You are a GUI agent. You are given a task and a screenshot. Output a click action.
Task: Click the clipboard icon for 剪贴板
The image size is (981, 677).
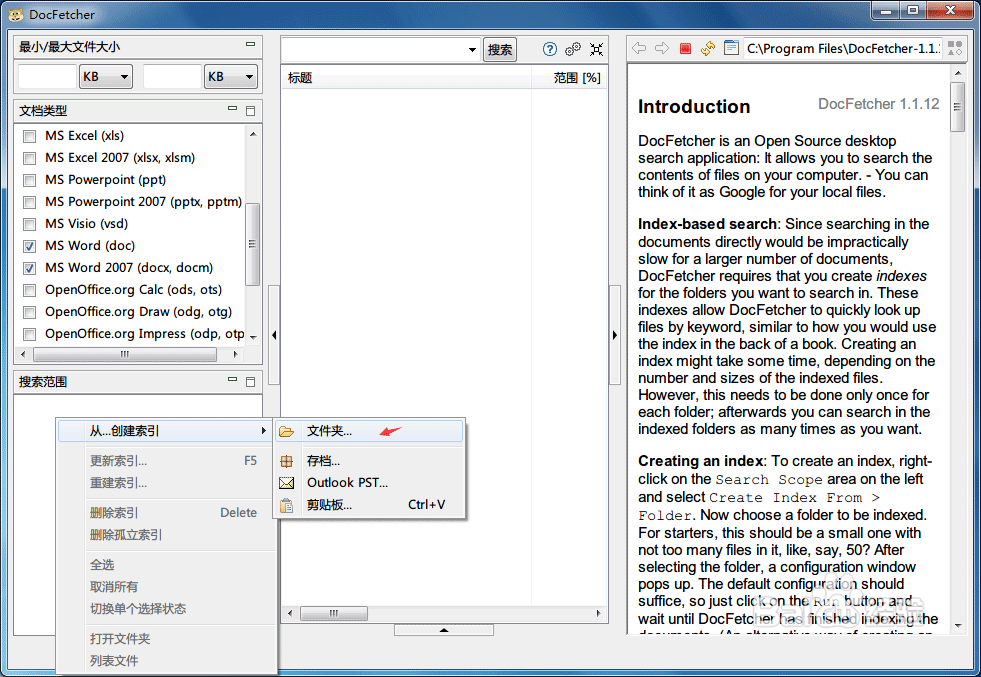click(x=287, y=505)
